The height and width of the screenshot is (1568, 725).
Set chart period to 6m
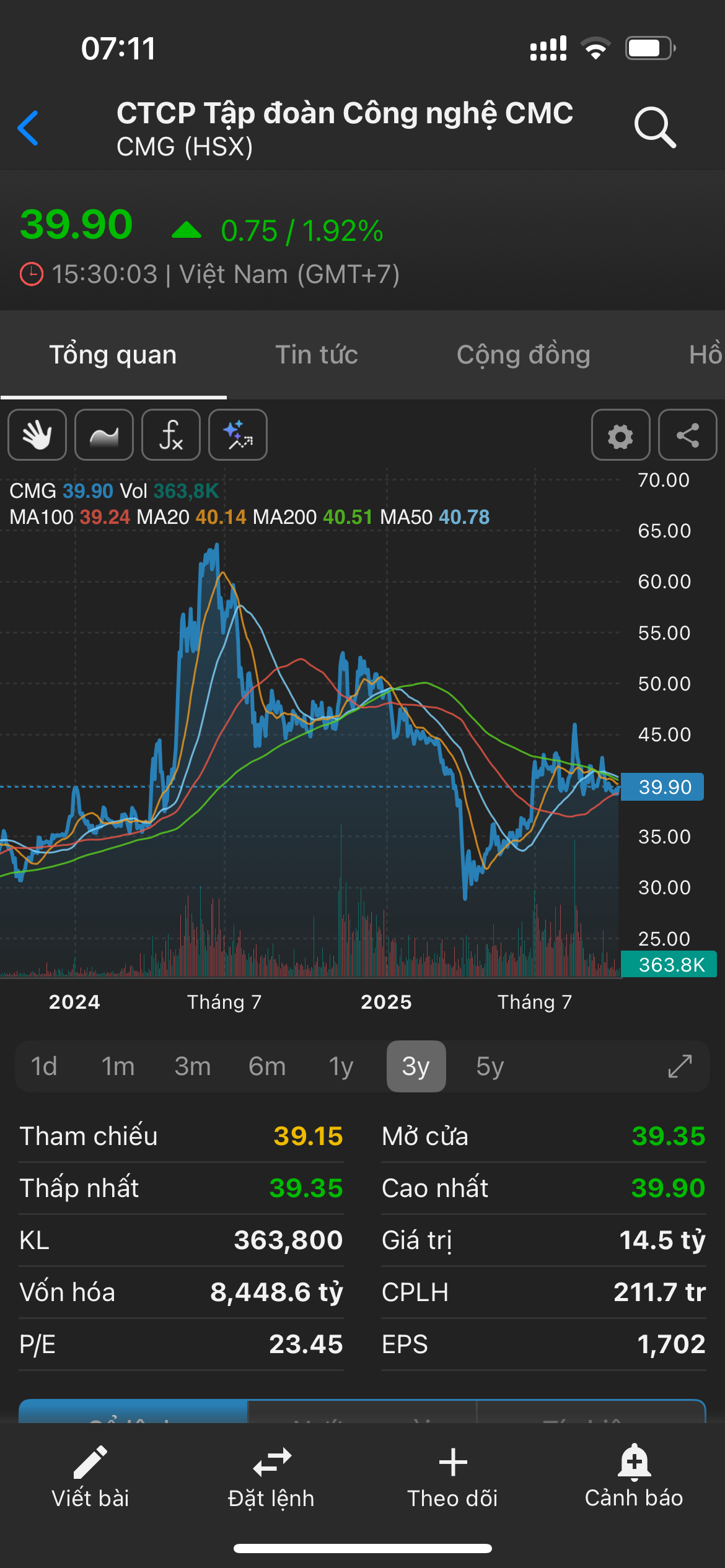coord(267,1066)
